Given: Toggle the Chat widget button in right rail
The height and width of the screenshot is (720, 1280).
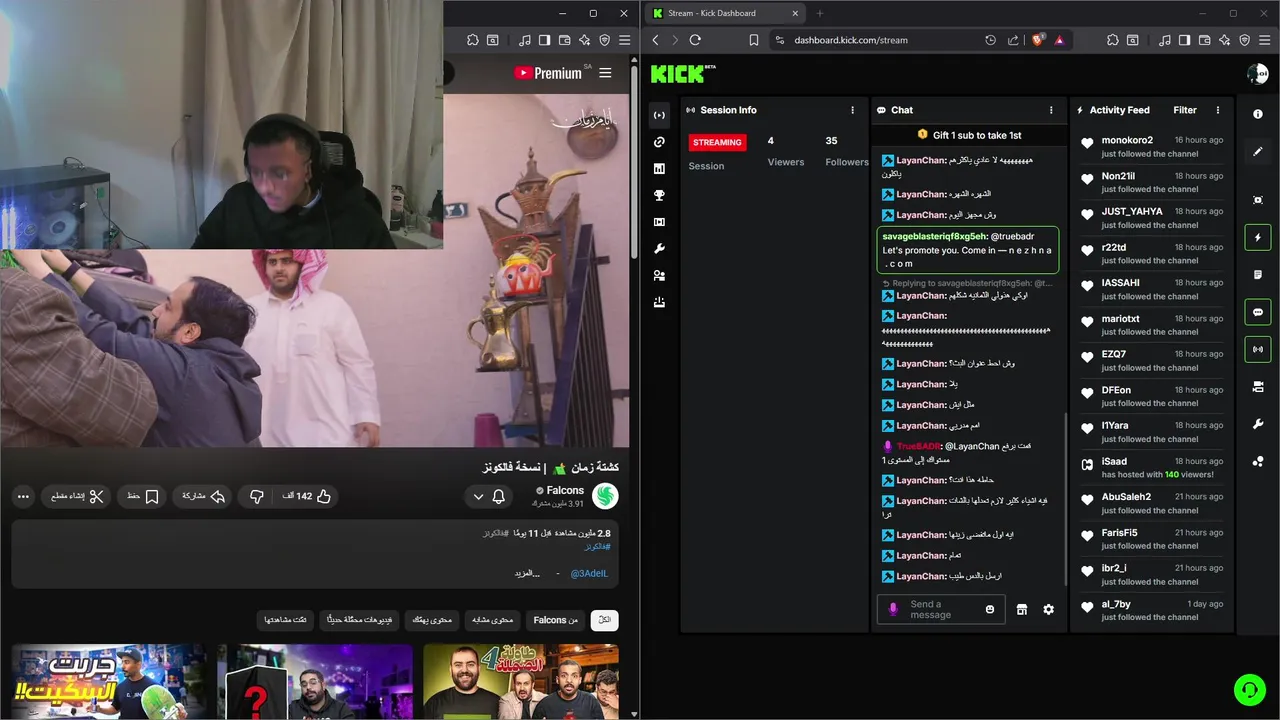Looking at the screenshot, I should tap(1258, 312).
